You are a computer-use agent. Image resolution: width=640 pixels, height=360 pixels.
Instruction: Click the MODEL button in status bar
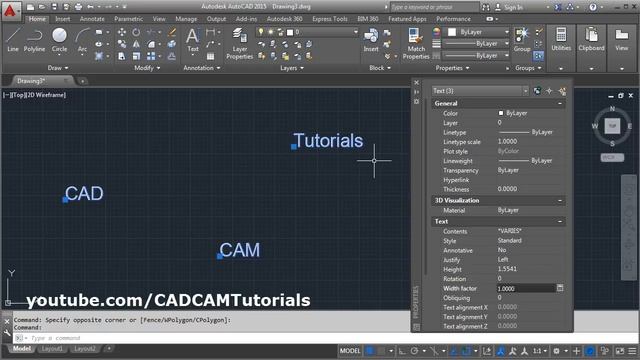tap(350, 351)
